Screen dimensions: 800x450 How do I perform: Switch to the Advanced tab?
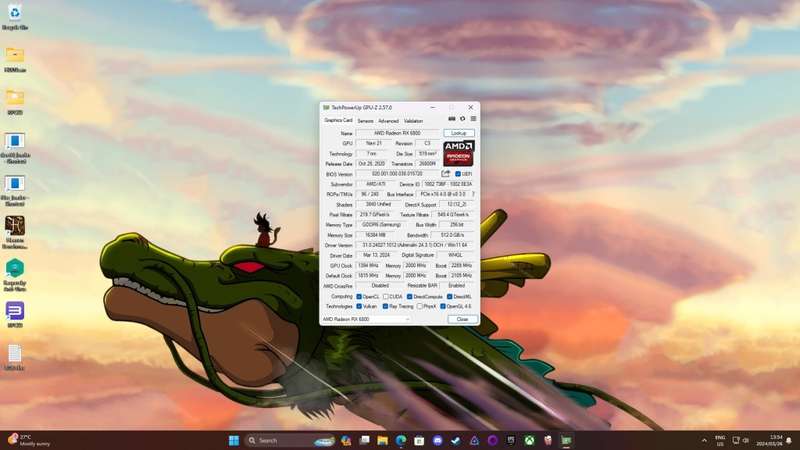coord(388,121)
